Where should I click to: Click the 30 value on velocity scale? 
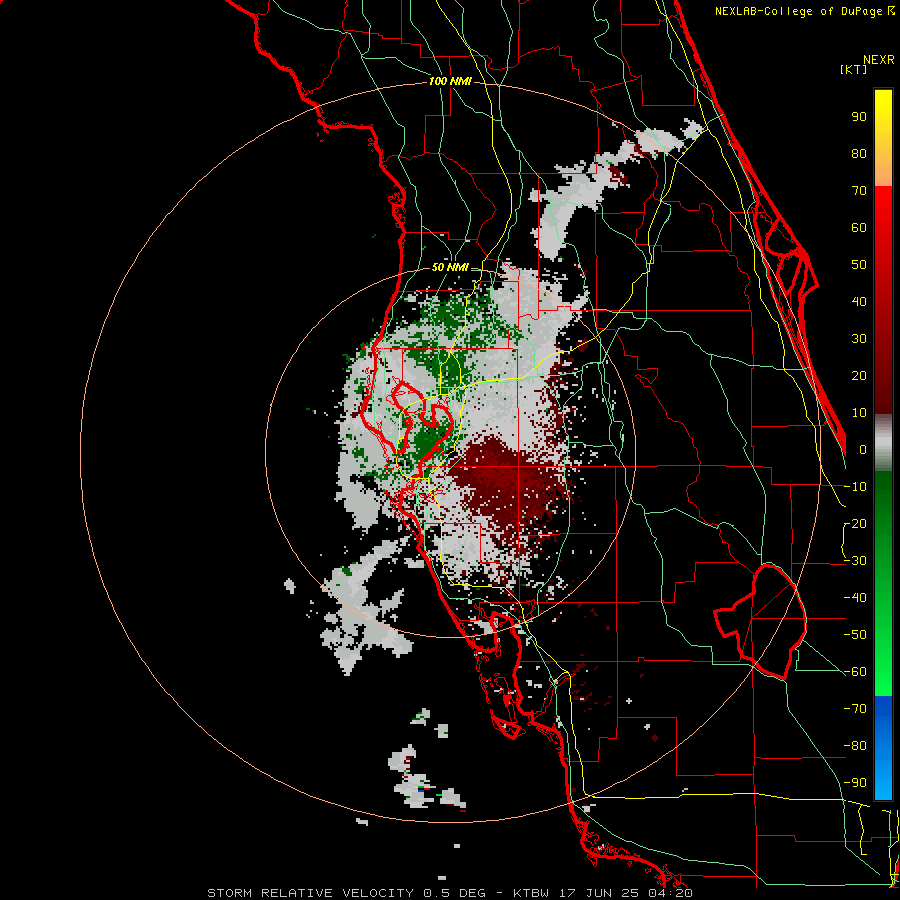(x=859, y=339)
